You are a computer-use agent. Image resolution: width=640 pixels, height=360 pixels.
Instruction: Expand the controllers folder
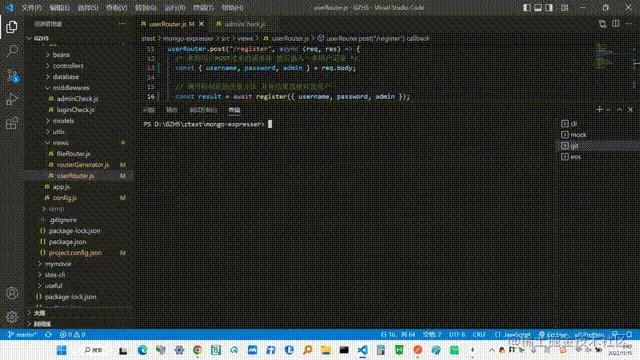coord(68,66)
